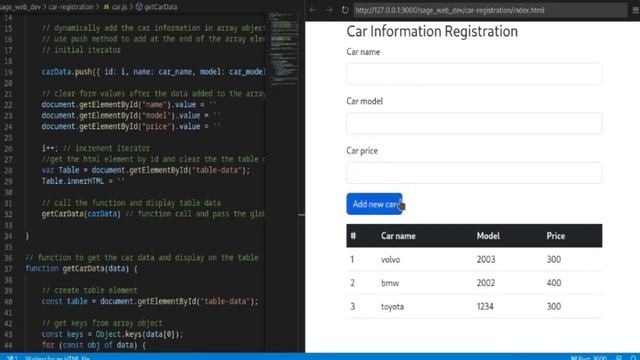Screen dimensions: 640x360
Task: Click the Car name form label
Action: click(363, 52)
